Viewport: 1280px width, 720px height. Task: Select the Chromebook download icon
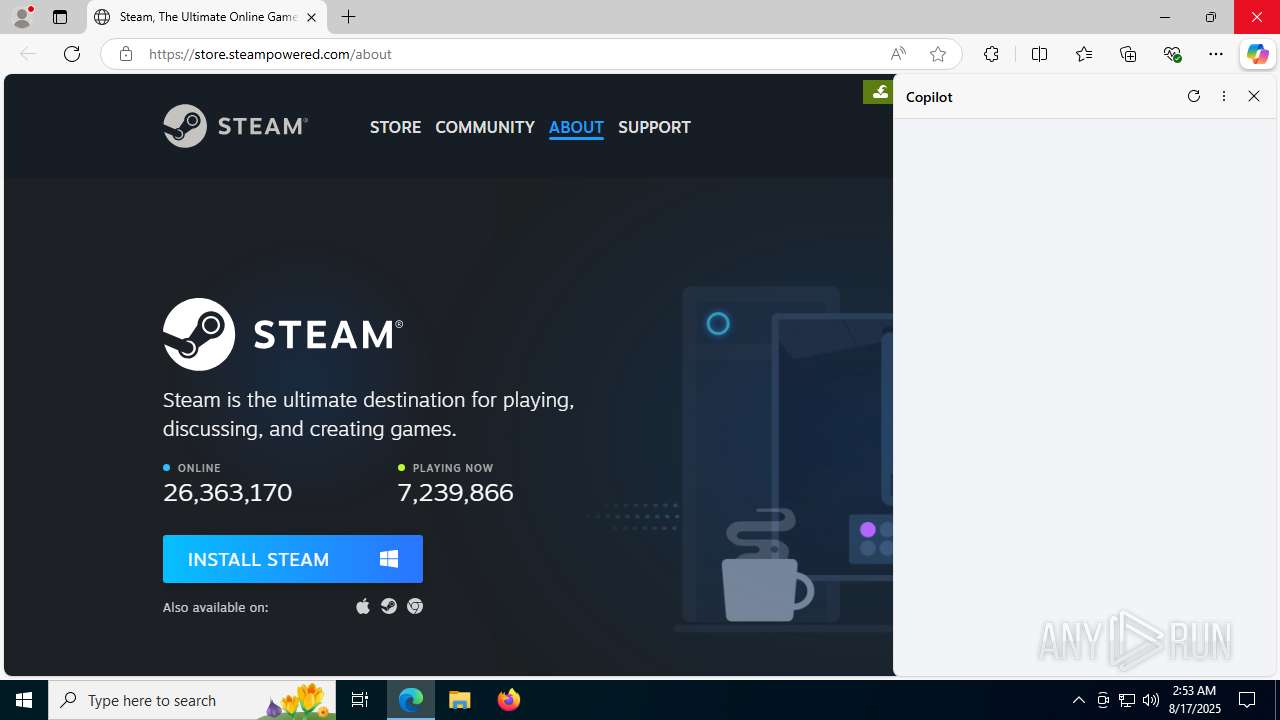coord(415,606)
